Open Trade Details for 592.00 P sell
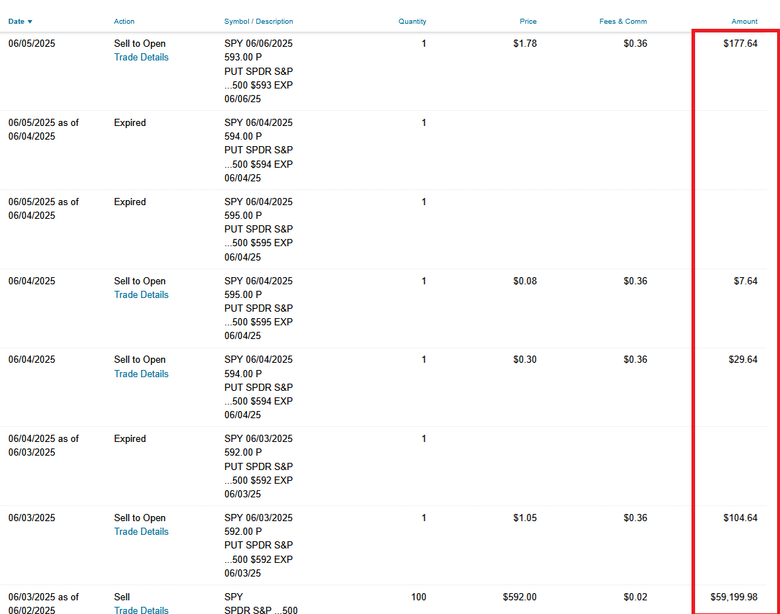The height and width of the screenshot is (614, 780). coord(141,531)
